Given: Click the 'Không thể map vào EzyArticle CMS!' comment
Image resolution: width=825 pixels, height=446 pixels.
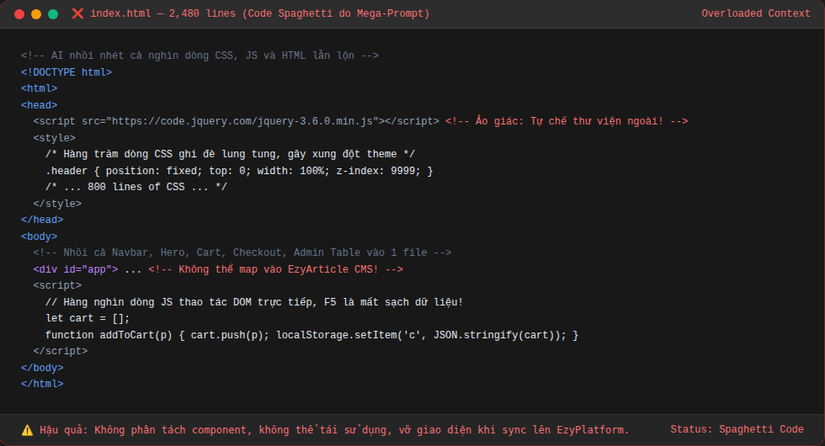Looking at the screenshot, I should [x=276, y=269].
